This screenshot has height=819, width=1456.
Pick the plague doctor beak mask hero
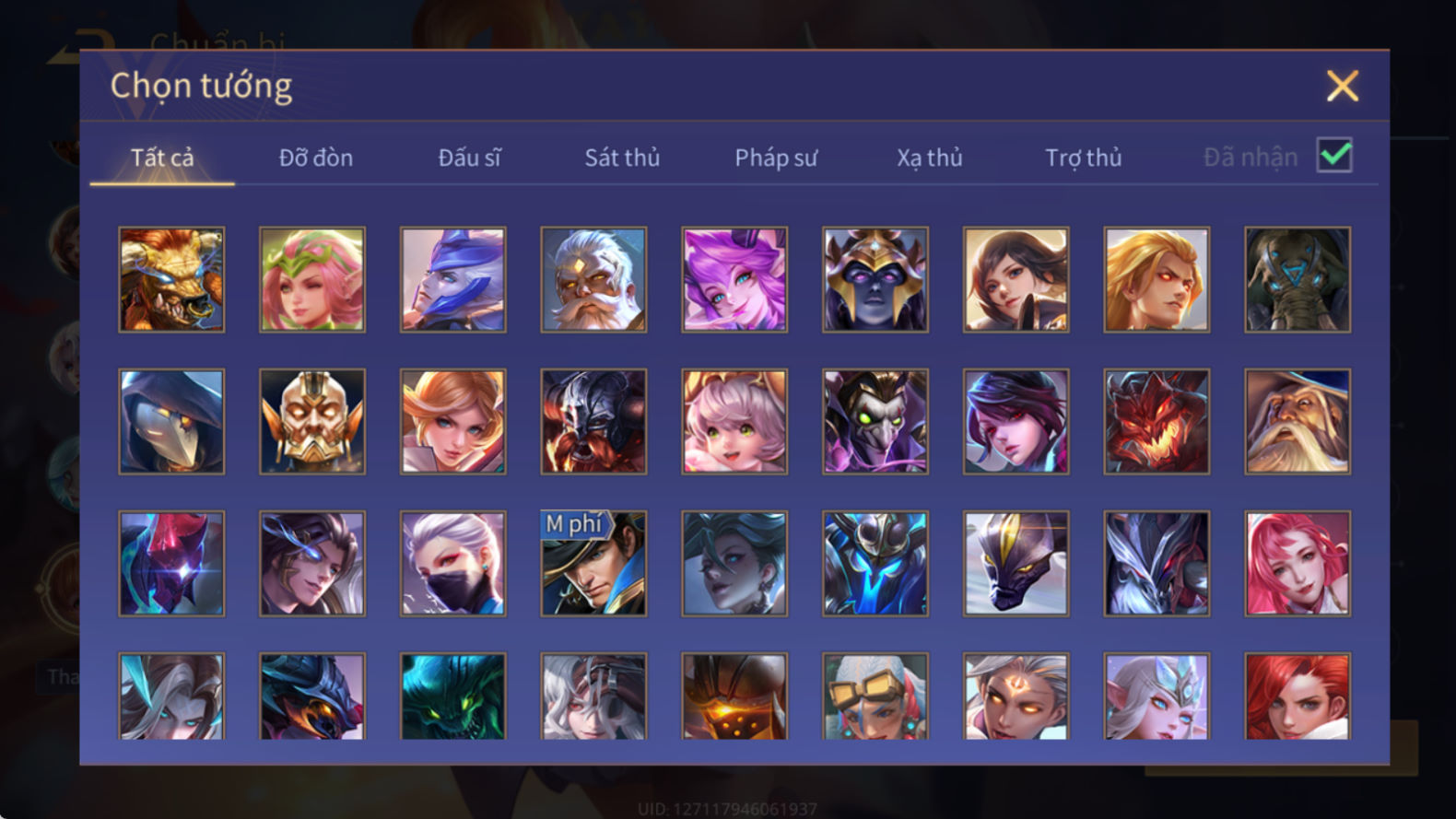(x=171, y=421)
